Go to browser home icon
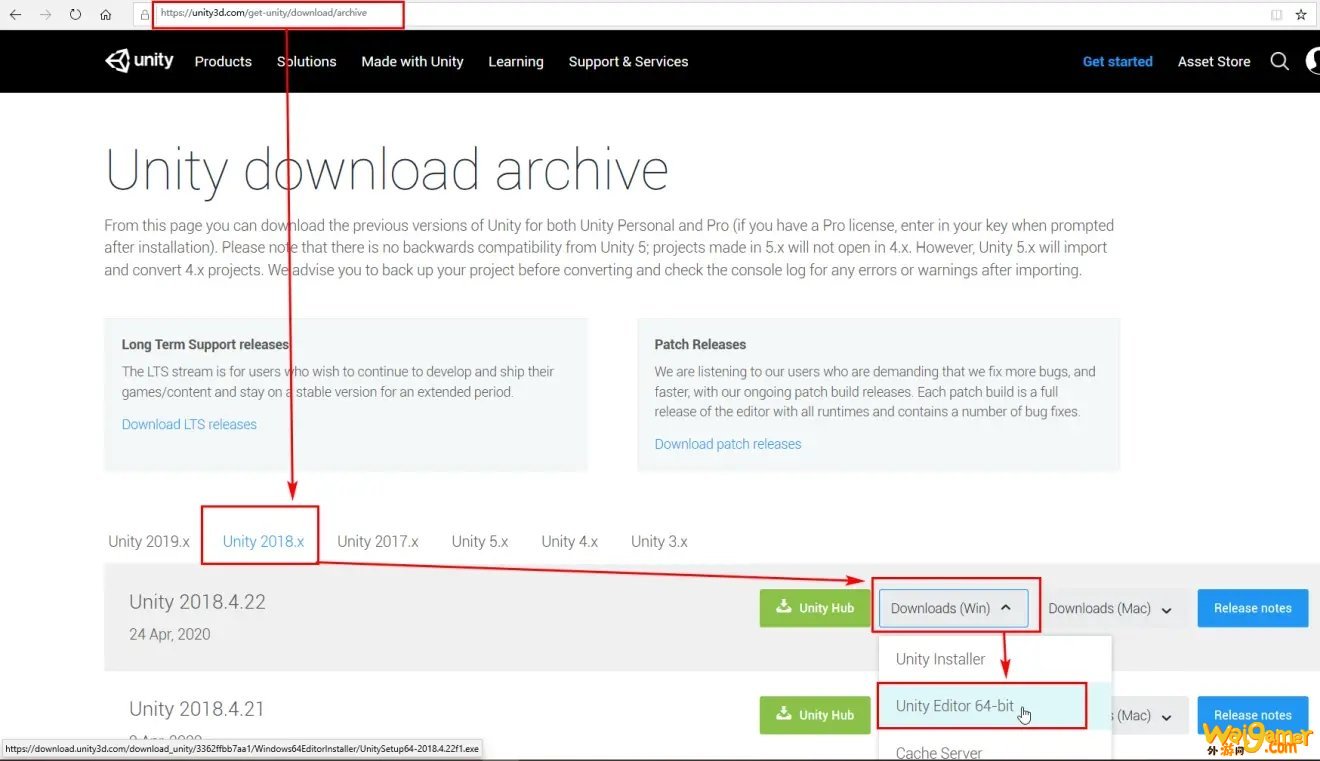This screenshot has height=761, width=1320. coord(105,15)
